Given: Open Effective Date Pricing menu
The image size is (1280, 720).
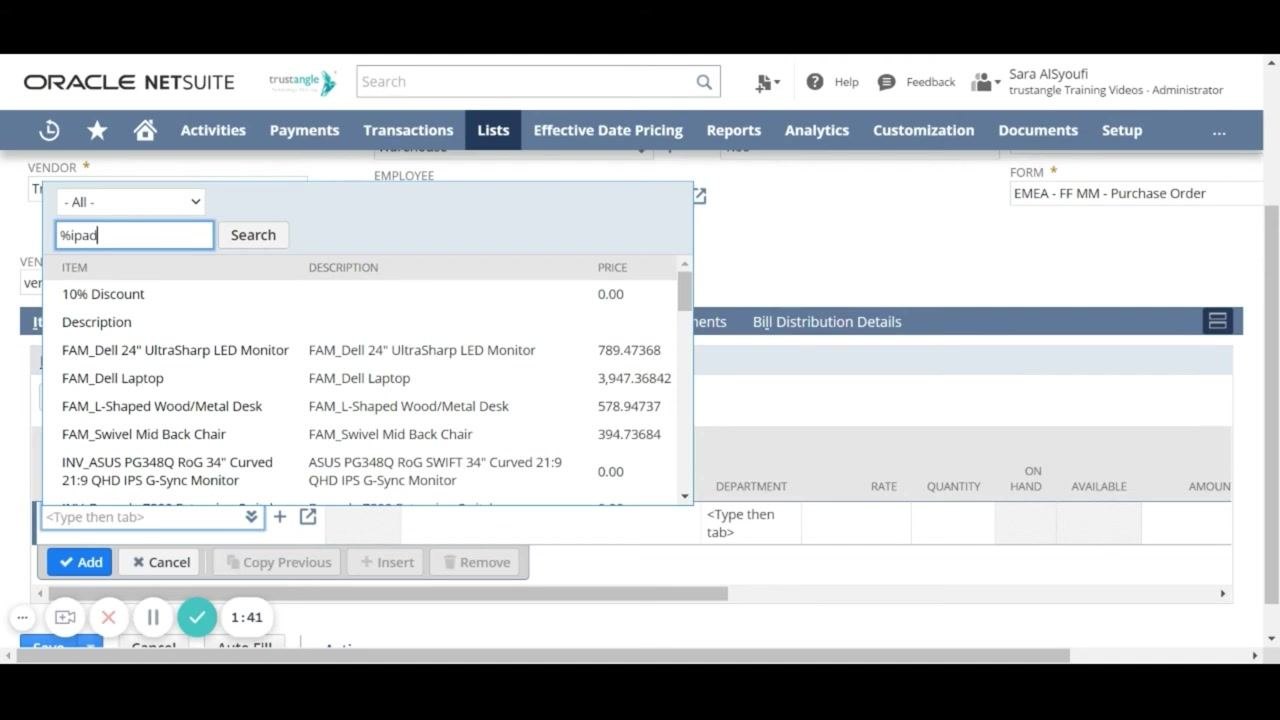Looking at the screenshot, I should pyautogui.click(x=608, y=130).
